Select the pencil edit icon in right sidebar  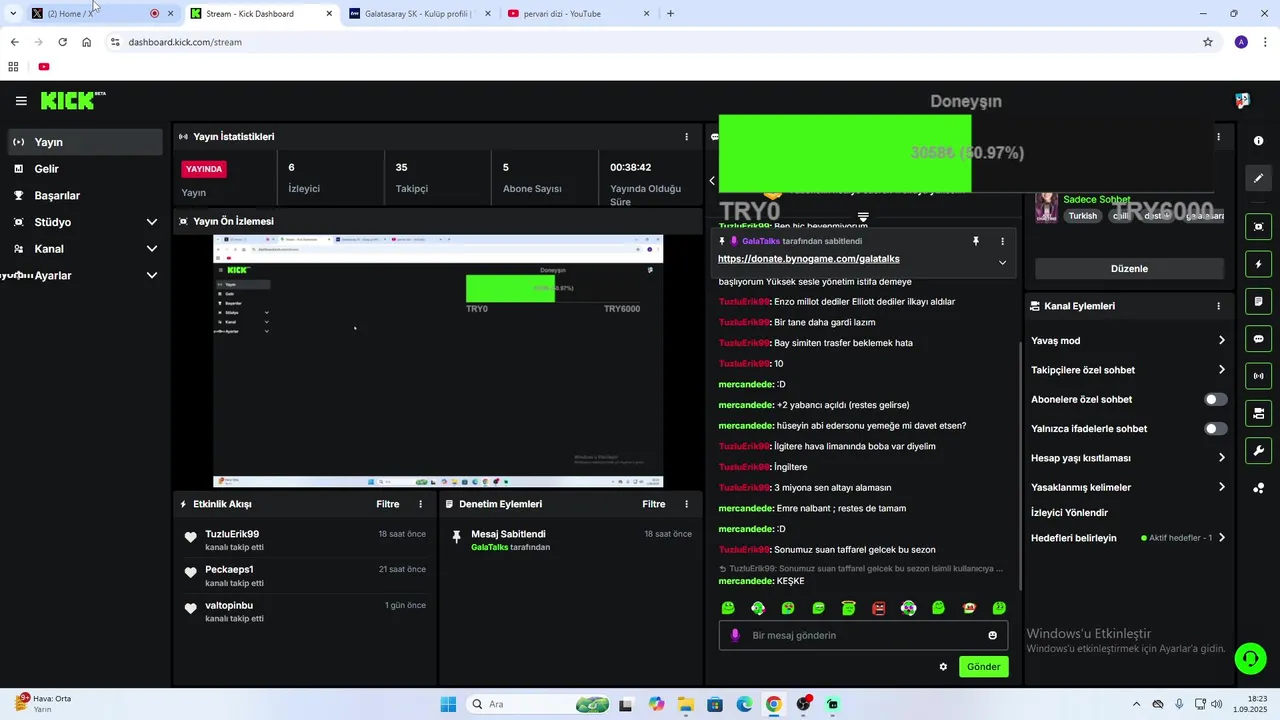point(1258,178)
